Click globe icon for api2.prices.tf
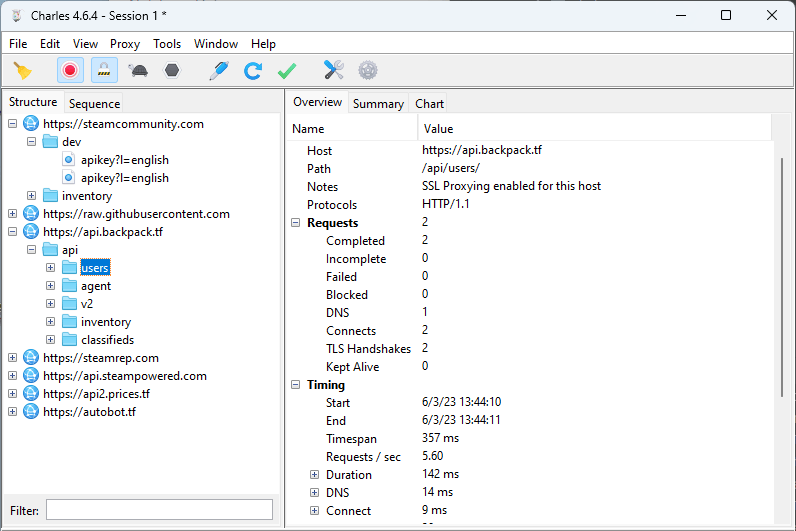 click(x=31, y=393)
